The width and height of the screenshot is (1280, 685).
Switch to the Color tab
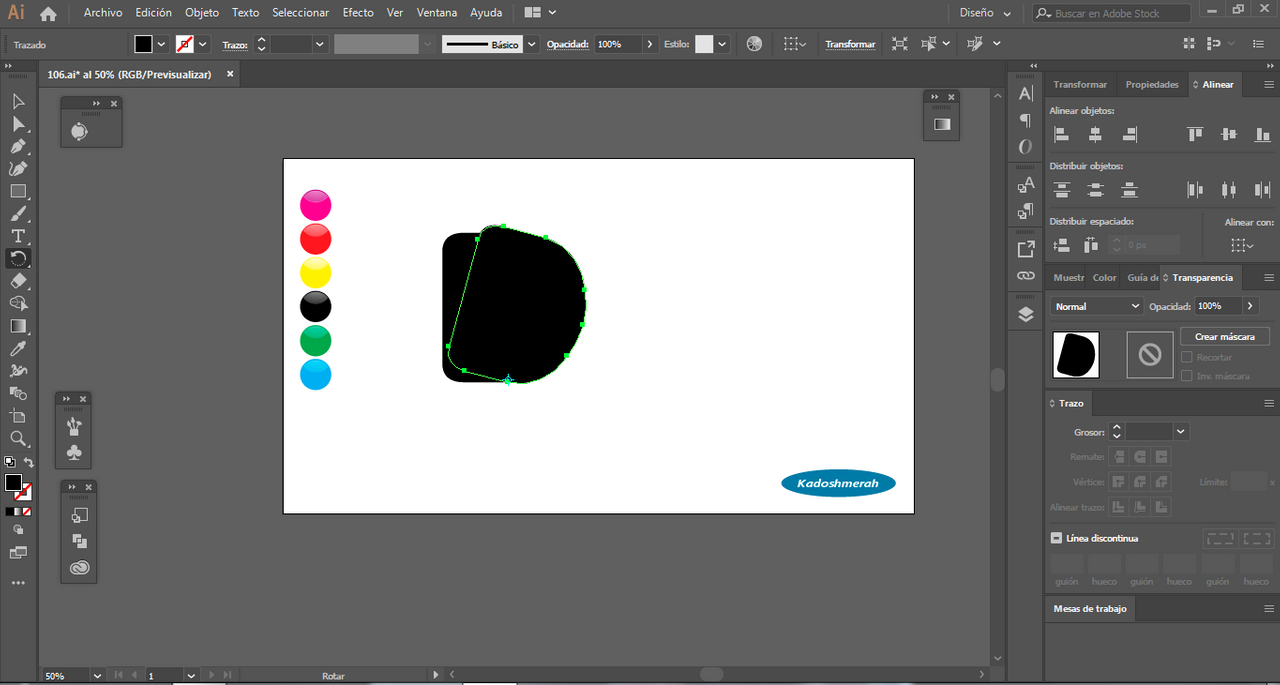click(x=1105, y=277)
